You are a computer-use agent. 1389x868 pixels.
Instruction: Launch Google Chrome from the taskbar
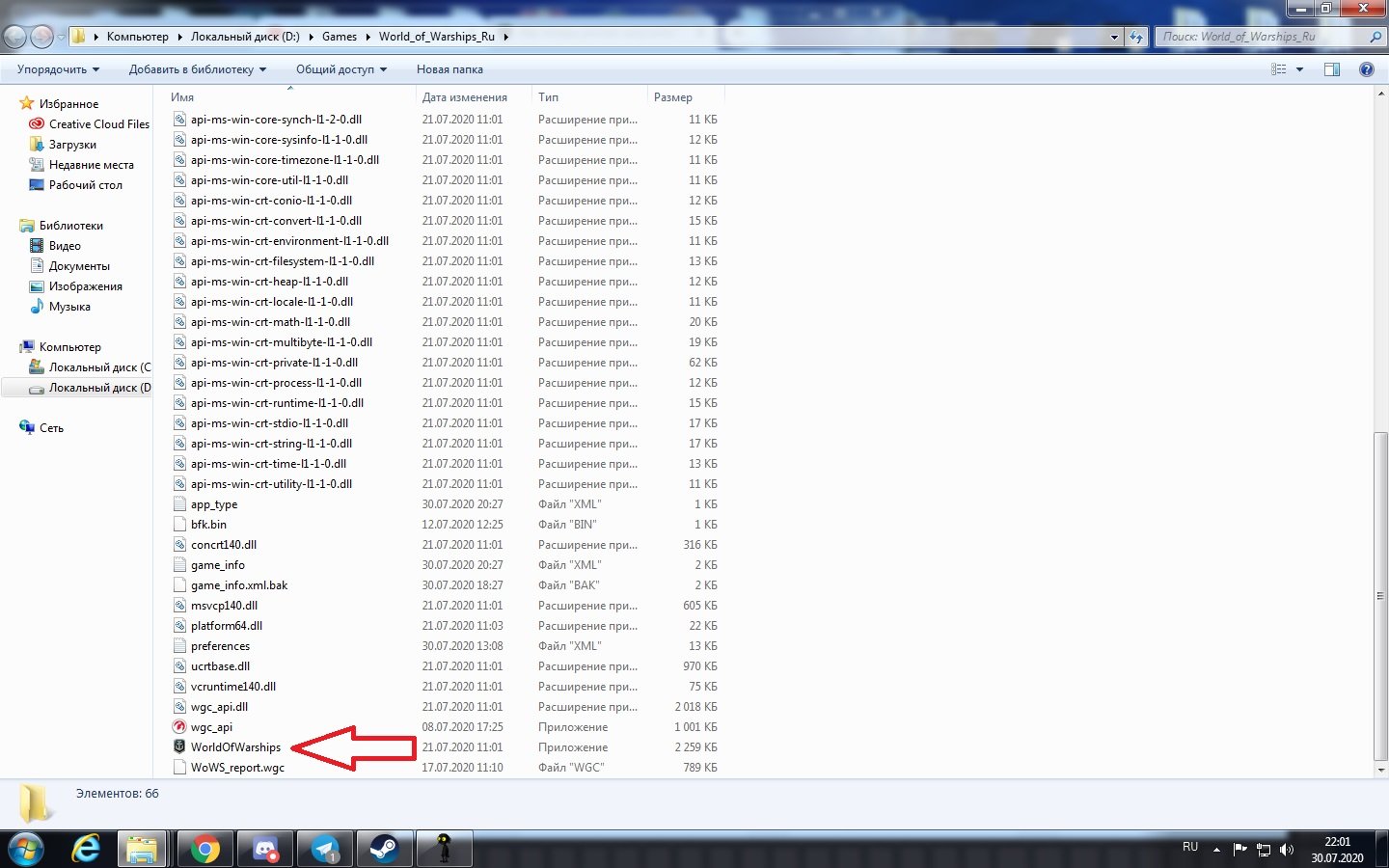click(x=204, y=849)
